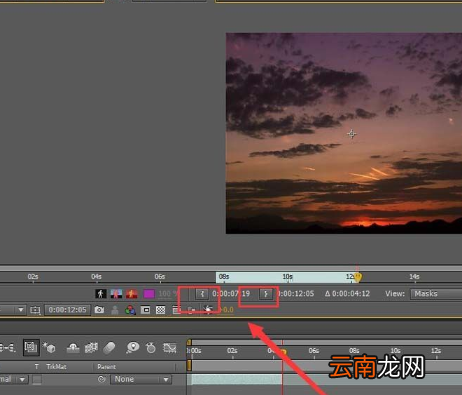This screenshot has width=462, height=395.
Task: Click the 3D view options icon
Action: tap(192, 310)
